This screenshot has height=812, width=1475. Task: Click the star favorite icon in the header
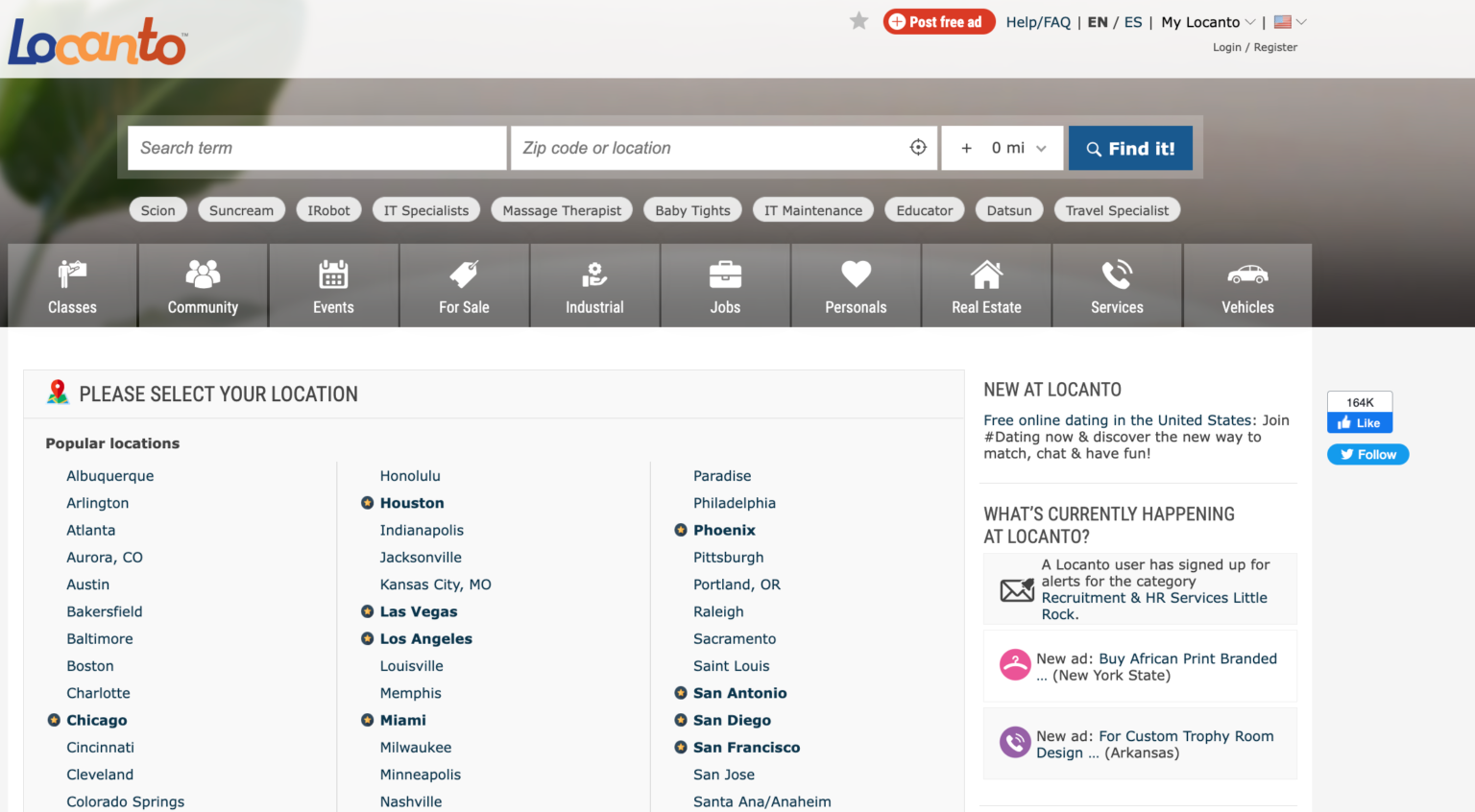point(858,20)
